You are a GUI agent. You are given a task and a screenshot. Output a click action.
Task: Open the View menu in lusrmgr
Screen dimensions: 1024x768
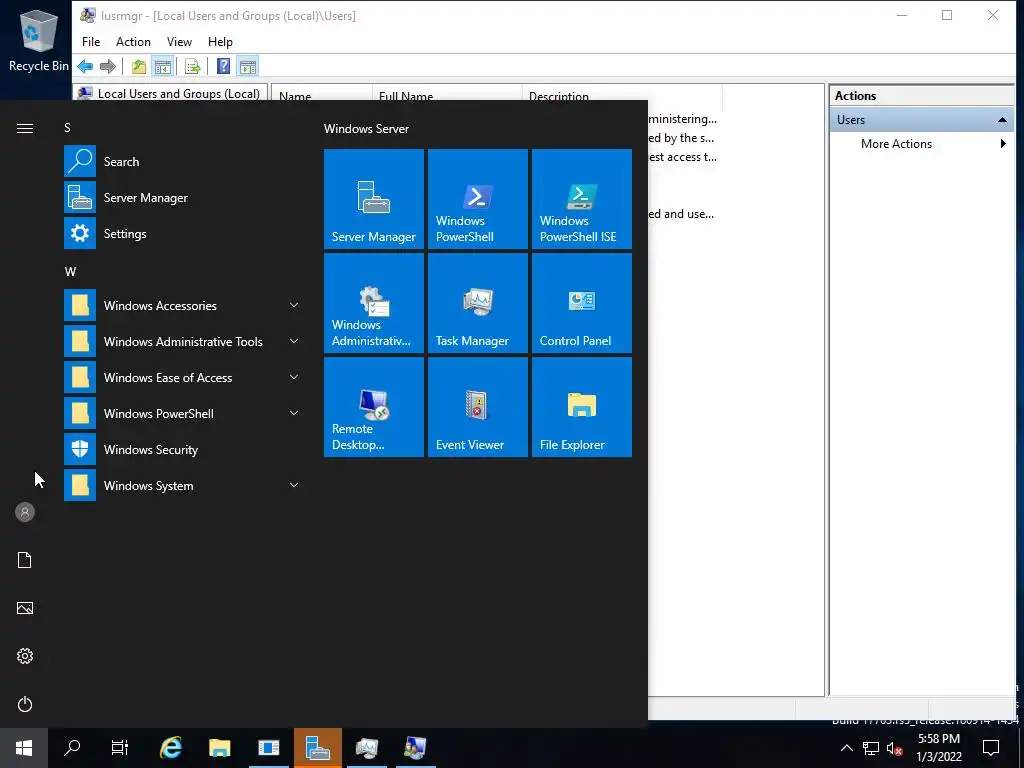coord(179,42)
